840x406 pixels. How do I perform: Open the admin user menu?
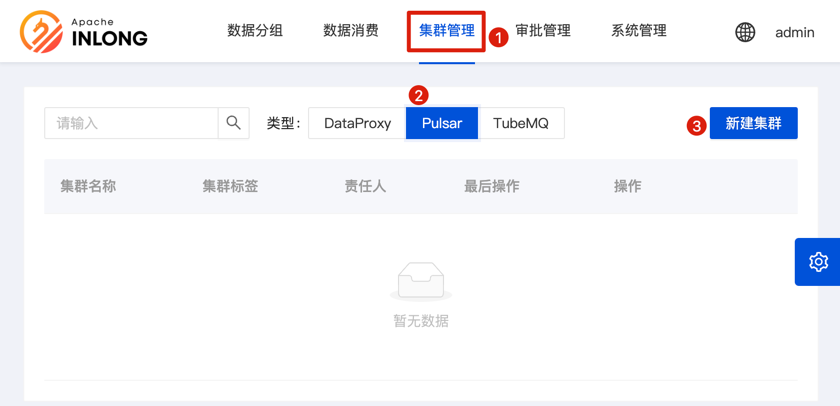click(795, 32)
